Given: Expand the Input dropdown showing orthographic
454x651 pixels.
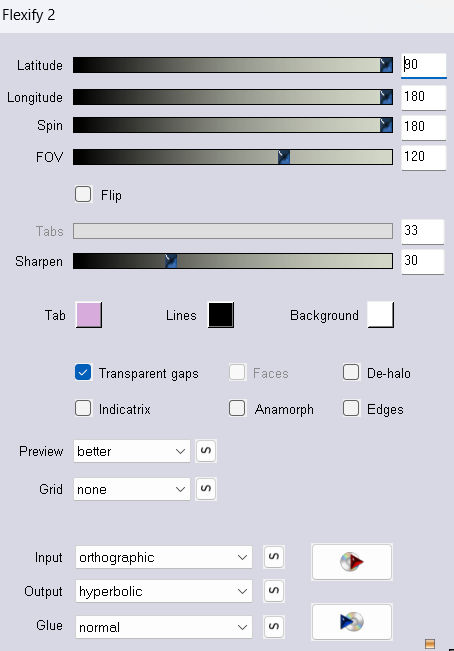Looking at the screenshot, I should [x=164, y=557].
